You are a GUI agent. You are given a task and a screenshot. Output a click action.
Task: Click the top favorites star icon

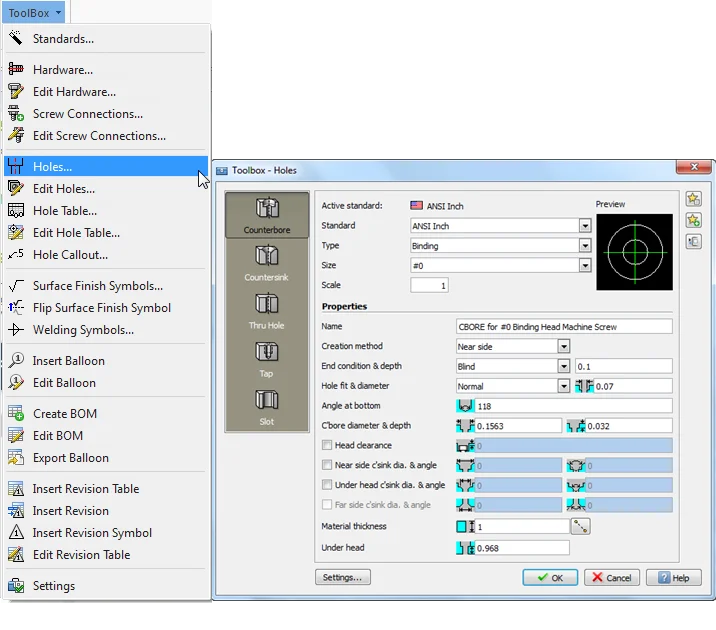click(x=693, y=199)
